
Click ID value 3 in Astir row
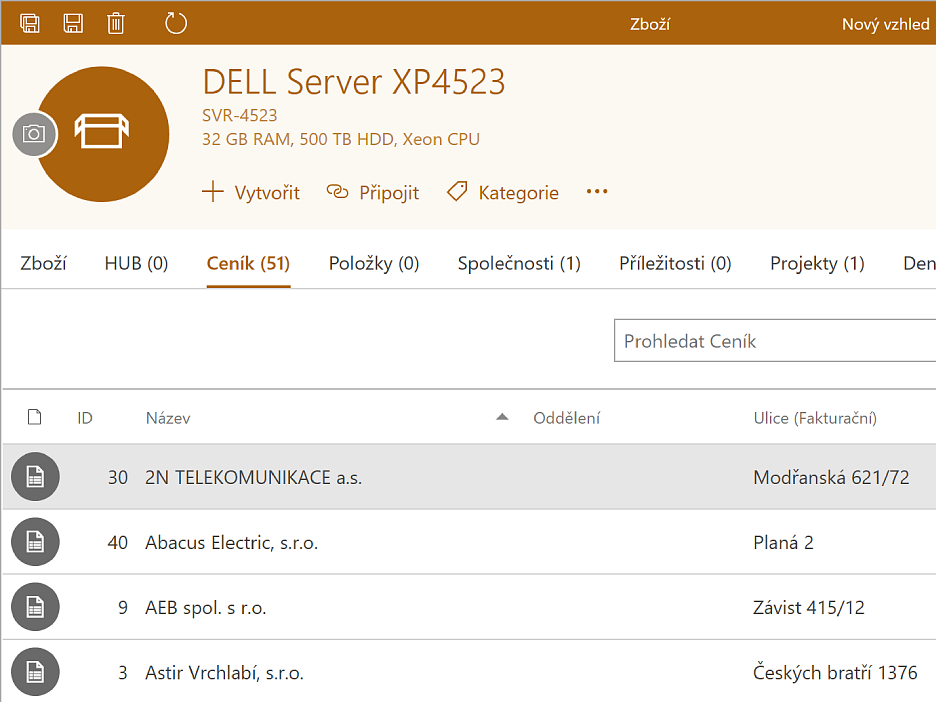(123, 673)
